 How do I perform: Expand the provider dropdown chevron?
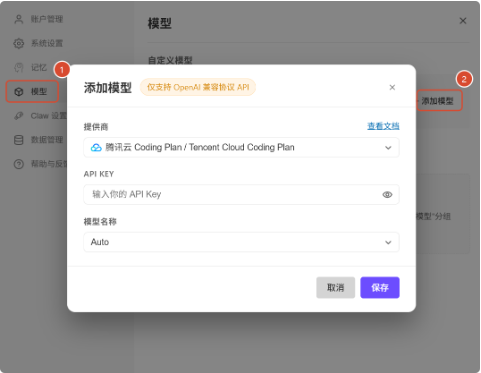click(x=388, y=148)
